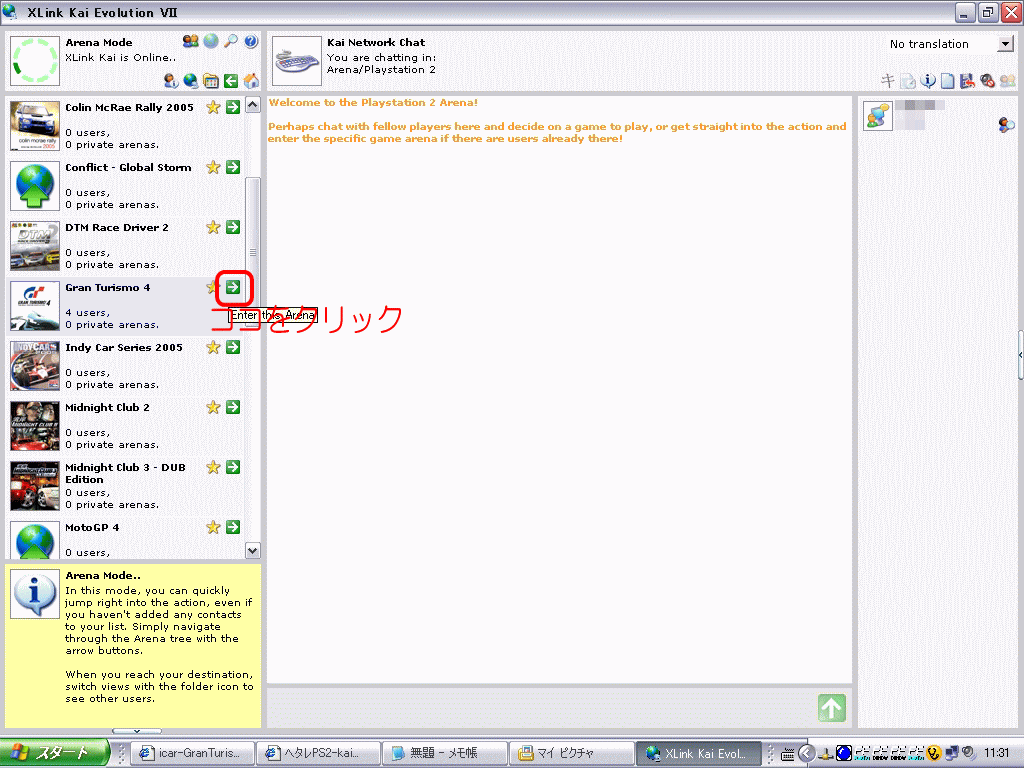This screenshot has width=1024, height=768.
Task: Click the 'MotoGP 4' arena title
Action: pos(92,527)
